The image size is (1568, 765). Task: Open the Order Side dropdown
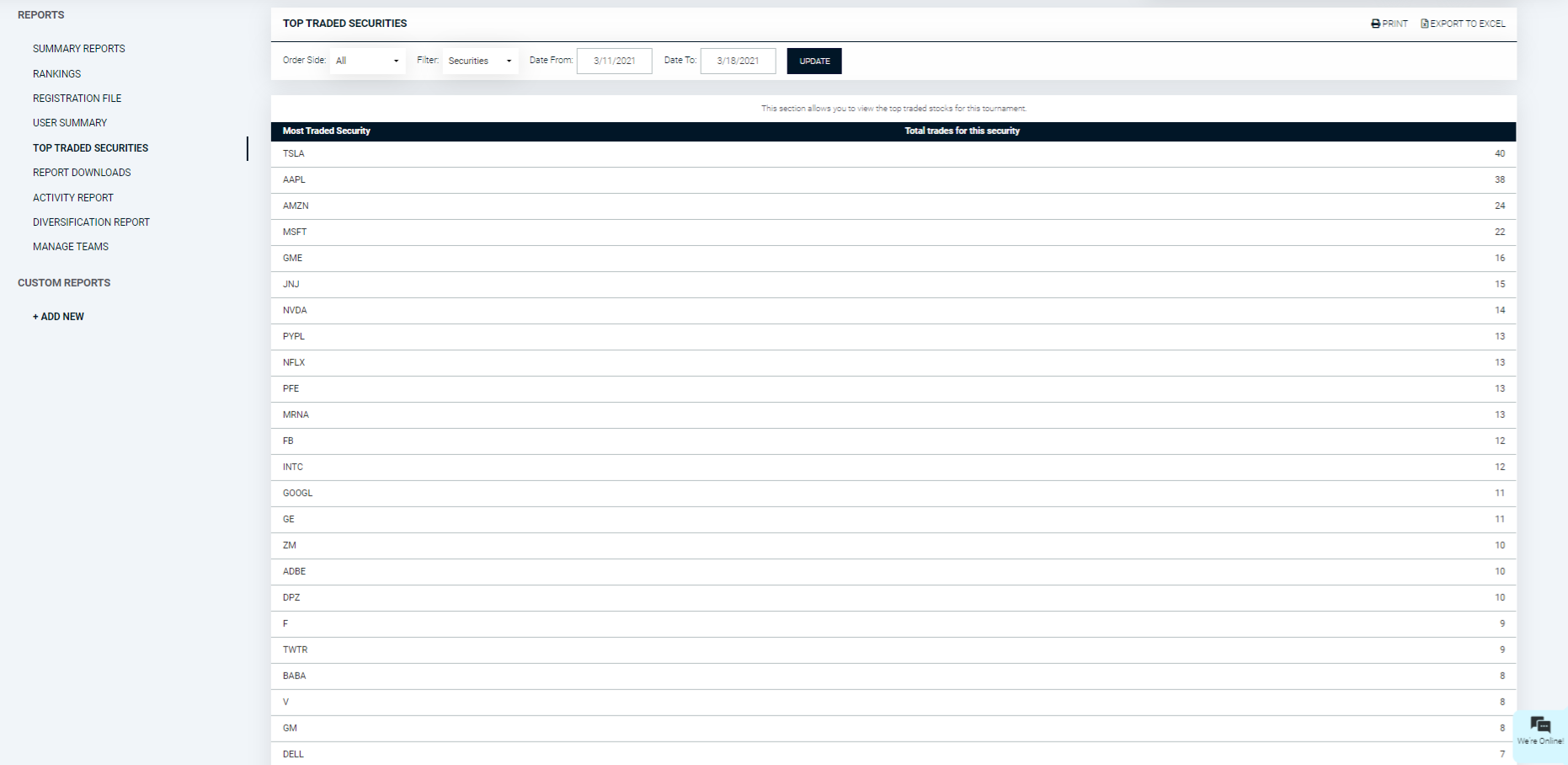(367, 61)
